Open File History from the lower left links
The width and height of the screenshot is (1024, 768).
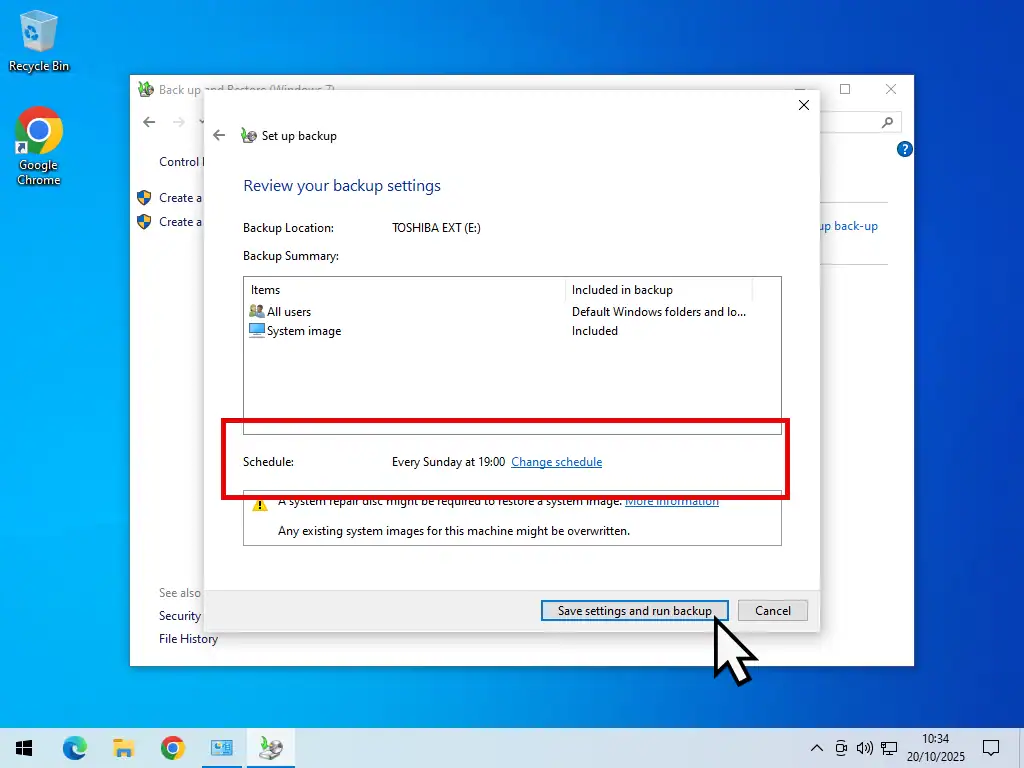pos(188,639)
